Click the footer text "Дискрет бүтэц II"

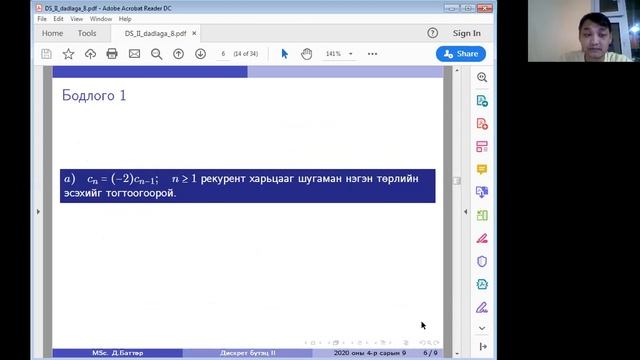[248, 353]
